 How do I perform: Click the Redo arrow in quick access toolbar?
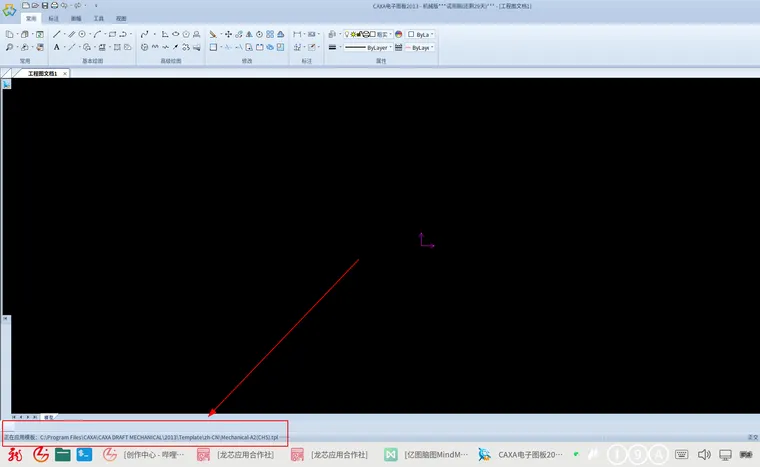[77, 5]
